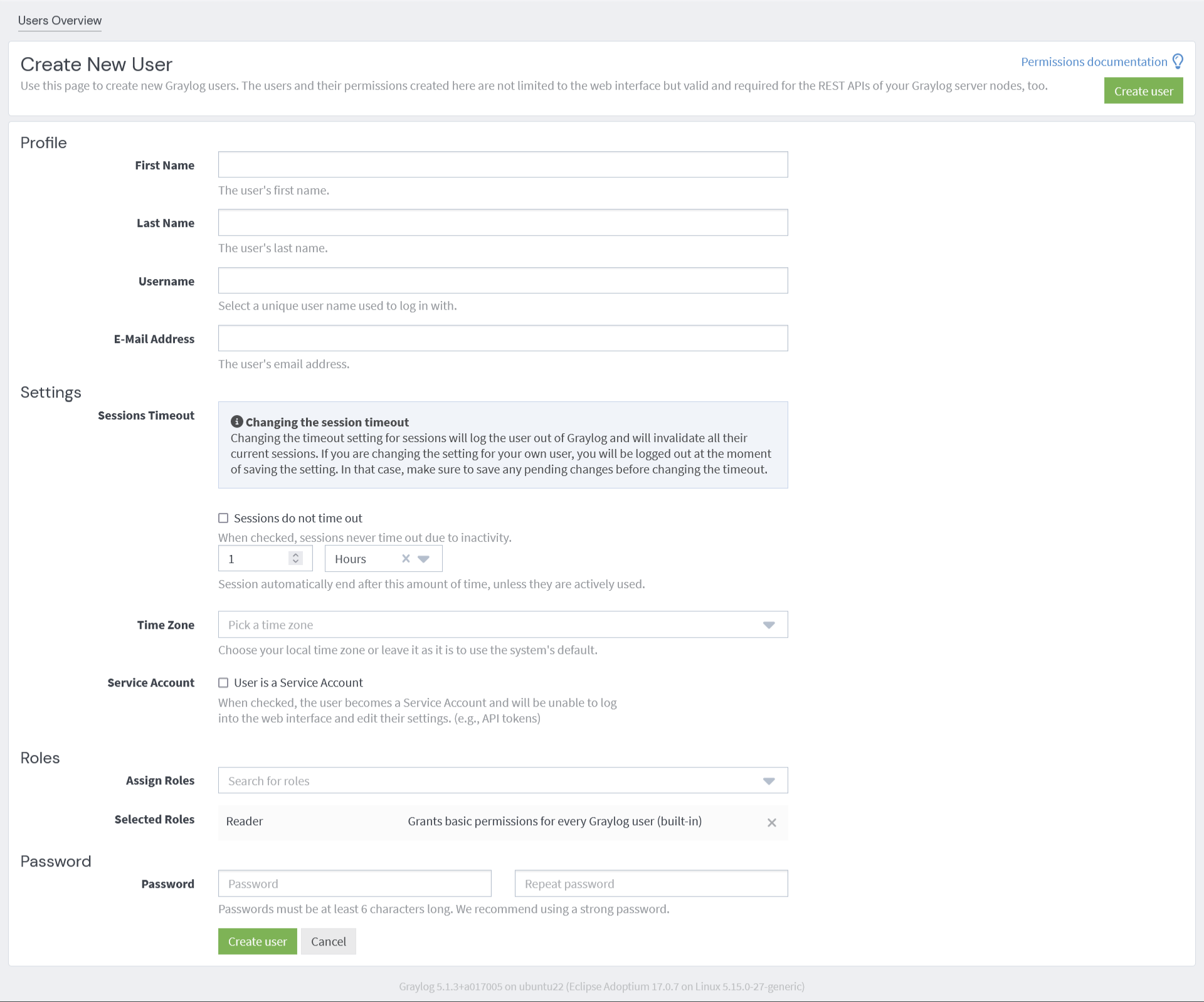Click the remove icon next to Reader role
This screenshot has height=1002, width=1204.
[x=771, y=821]
